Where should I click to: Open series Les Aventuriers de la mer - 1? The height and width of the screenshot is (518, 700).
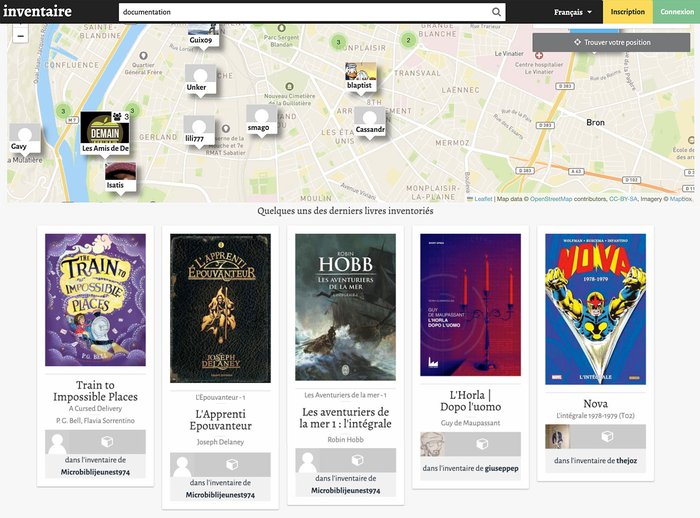[x=346, y=395]
